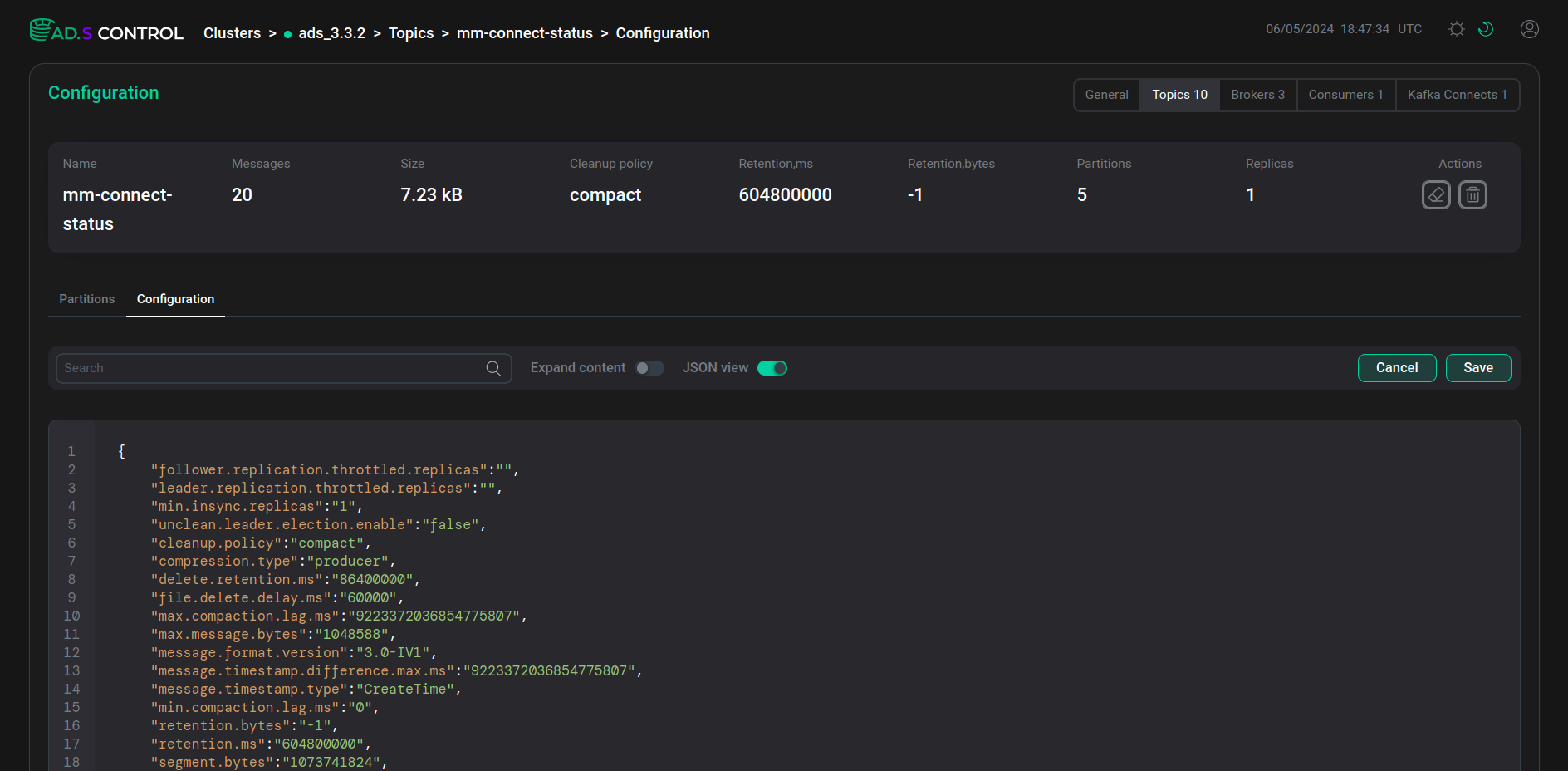Click the "unclean.leader.election.enable" JSON line
The width and height of the screenshot is (1568, 771).
[318, 524]
